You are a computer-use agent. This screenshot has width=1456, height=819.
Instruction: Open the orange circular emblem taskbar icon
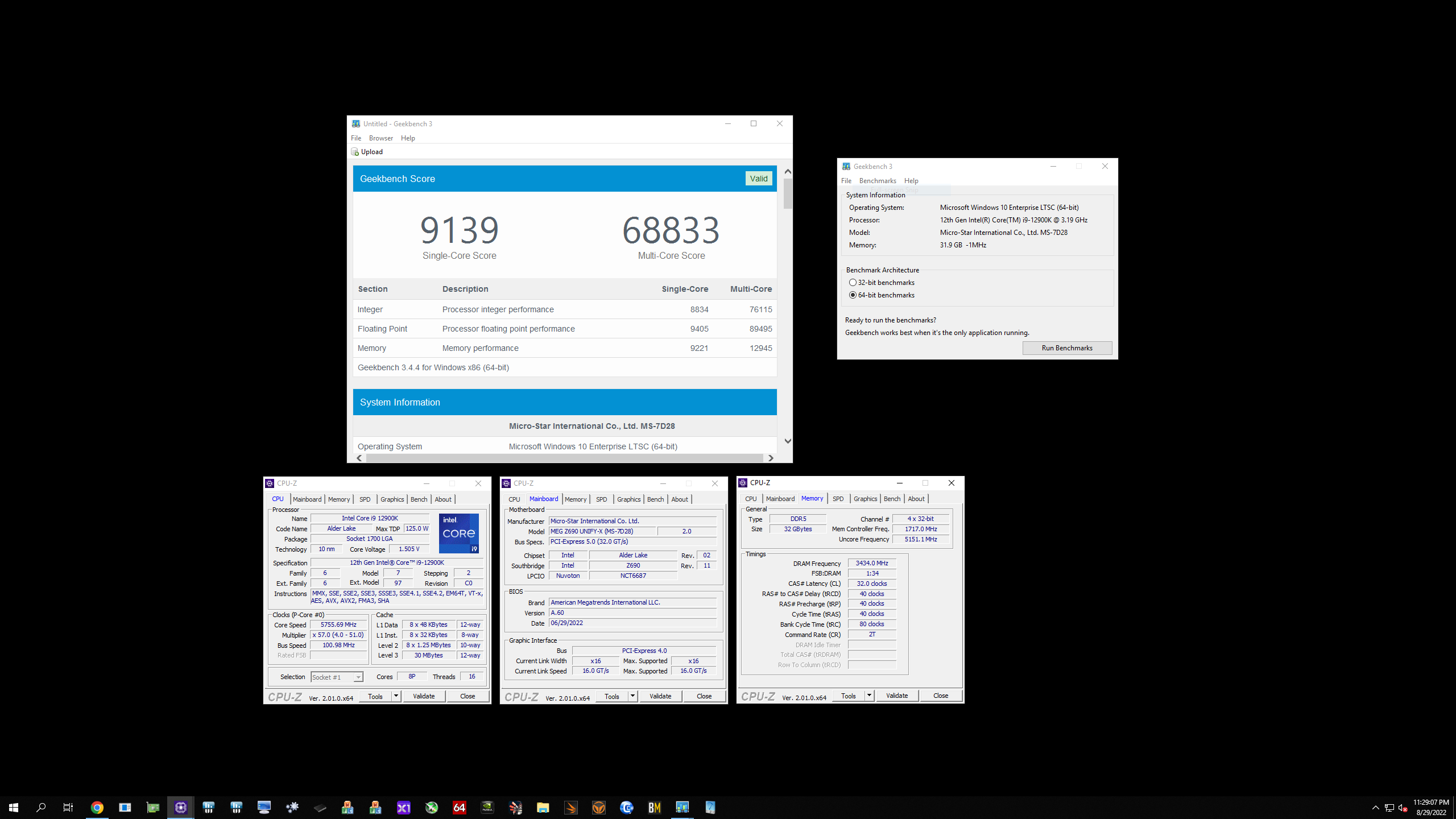599,807
